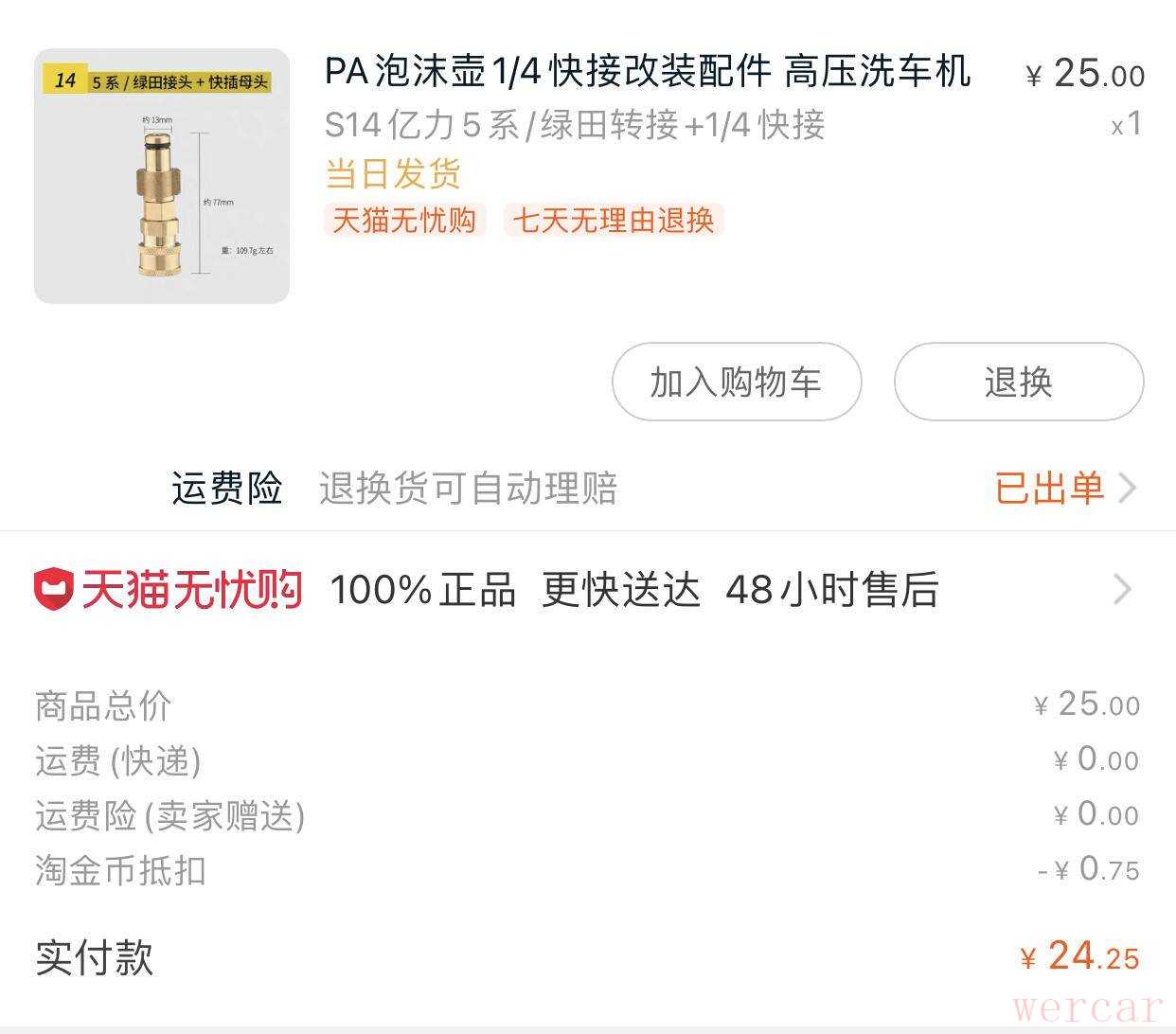
Task: Expand the 天猫无忧购 details chevron
Action: (x=1123, y=589)
